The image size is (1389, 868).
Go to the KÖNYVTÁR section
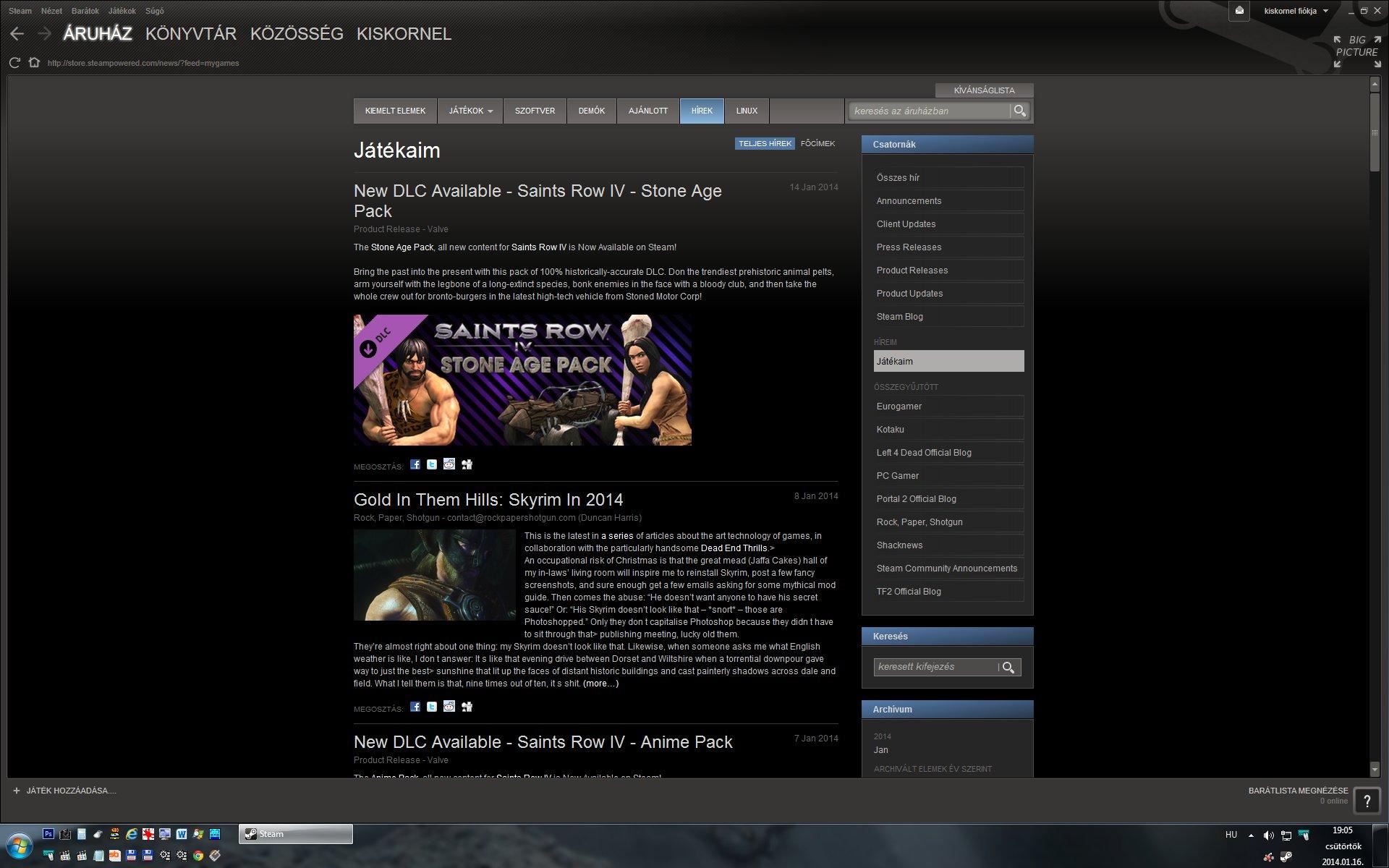[x=191, y=34]
